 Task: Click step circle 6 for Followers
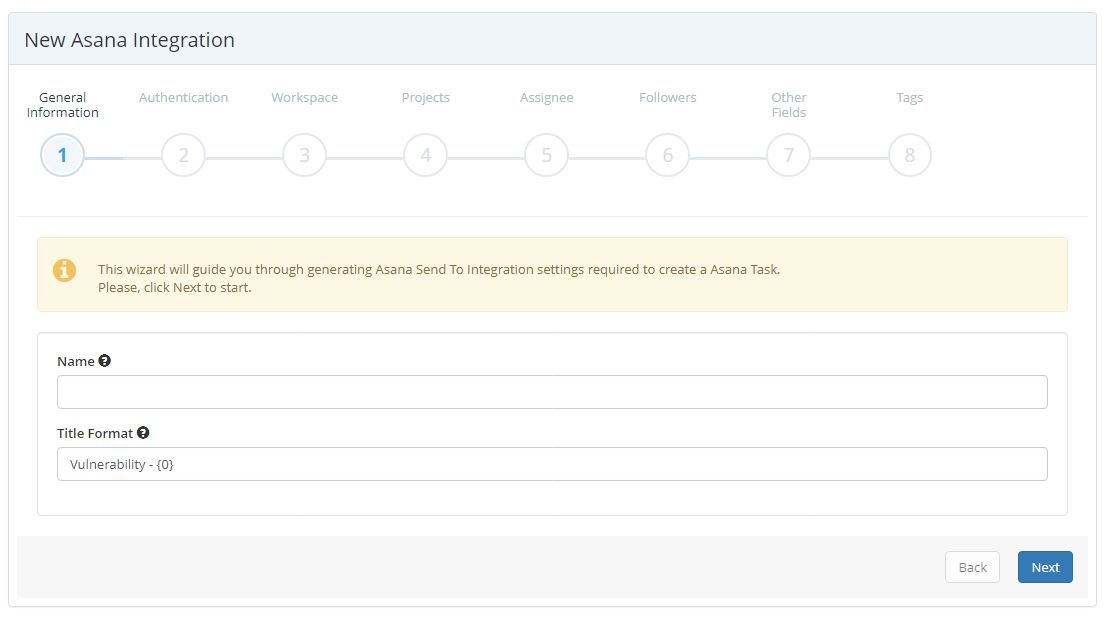pos(667,155)
